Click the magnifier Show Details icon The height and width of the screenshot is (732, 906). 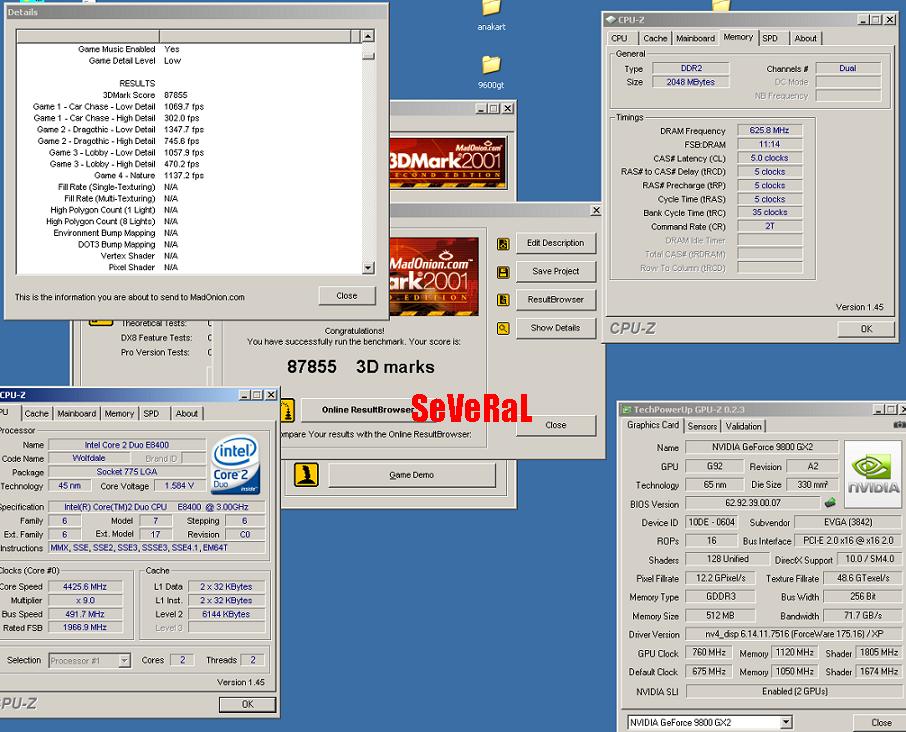click(503, 328)
